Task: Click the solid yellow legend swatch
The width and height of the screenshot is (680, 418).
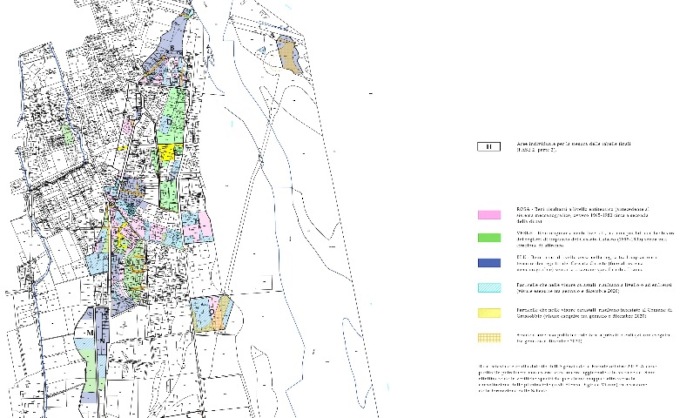Action: tap(488, 311)
